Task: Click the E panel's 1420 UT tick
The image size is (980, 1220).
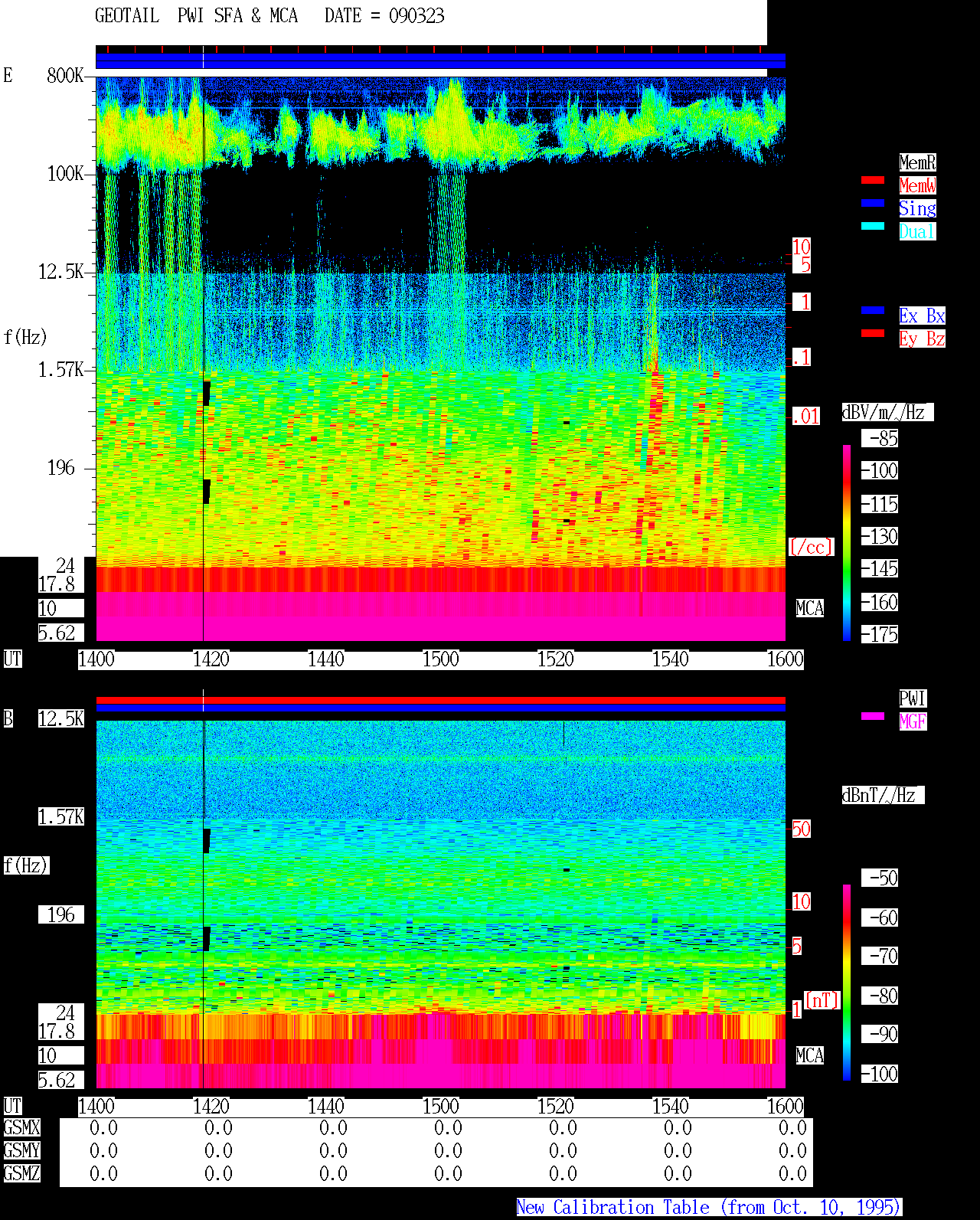Action: point(211,659)
